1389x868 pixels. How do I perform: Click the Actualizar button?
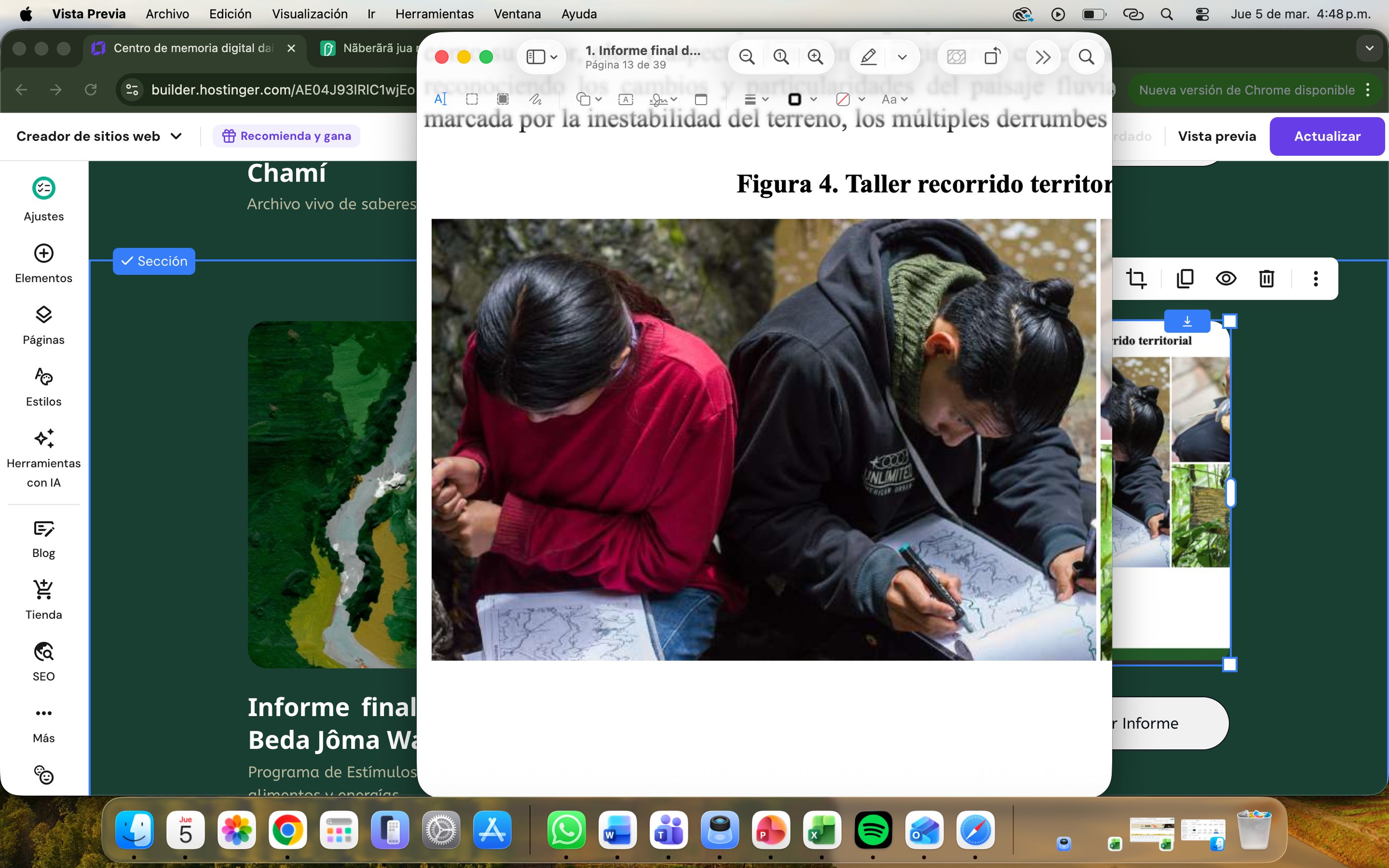[1326, 136]
